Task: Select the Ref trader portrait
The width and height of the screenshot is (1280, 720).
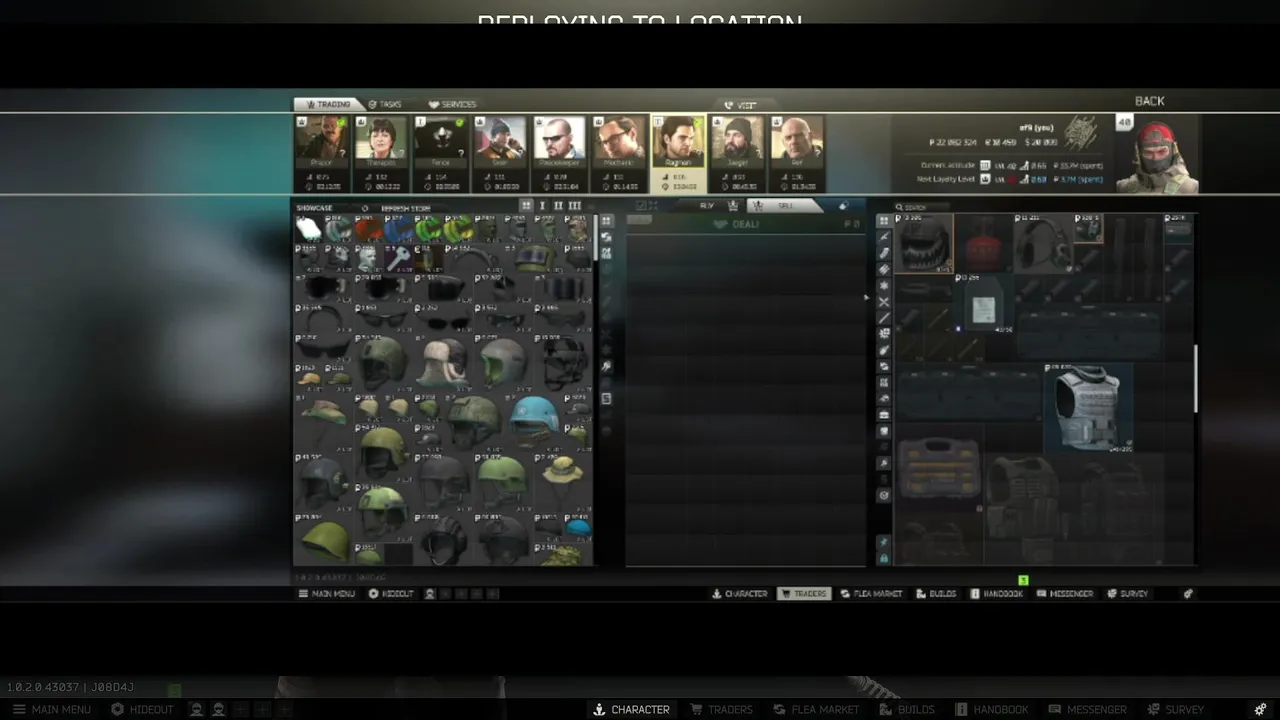Action: [797, 141]
